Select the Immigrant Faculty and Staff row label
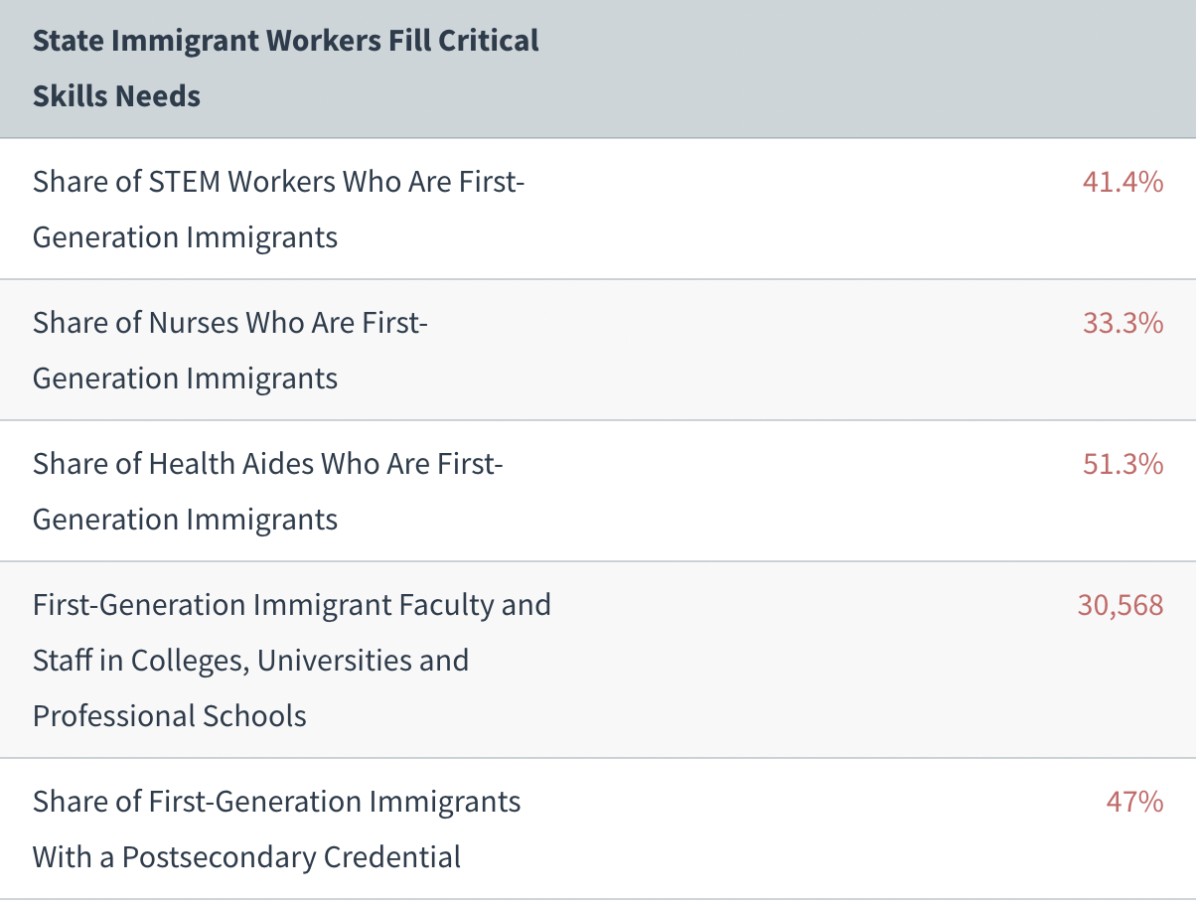 click(291, 660)
